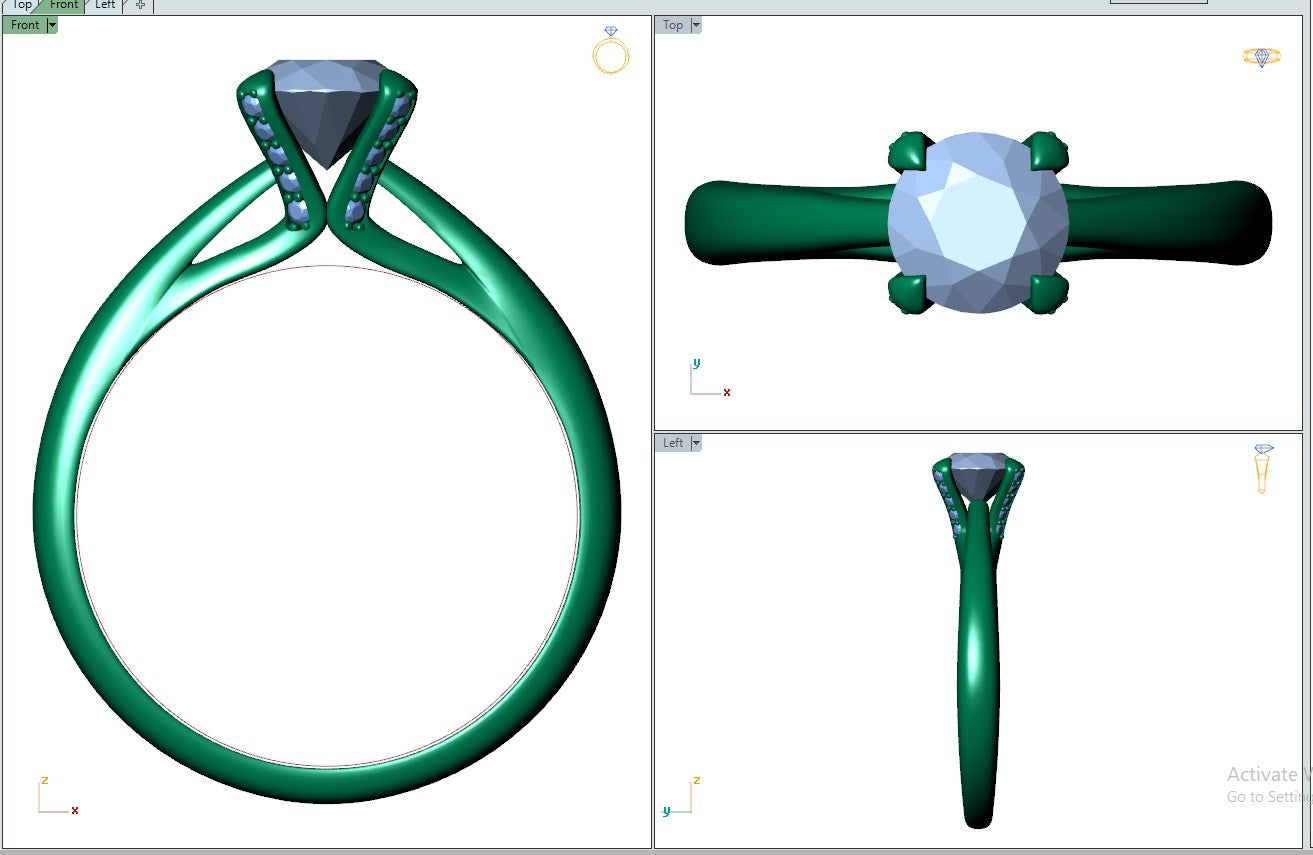Select the Front viewport tab
Image resolution: width=1313 pixels, height=855 pixels.
pyautogui.click(x=63, y=5)
